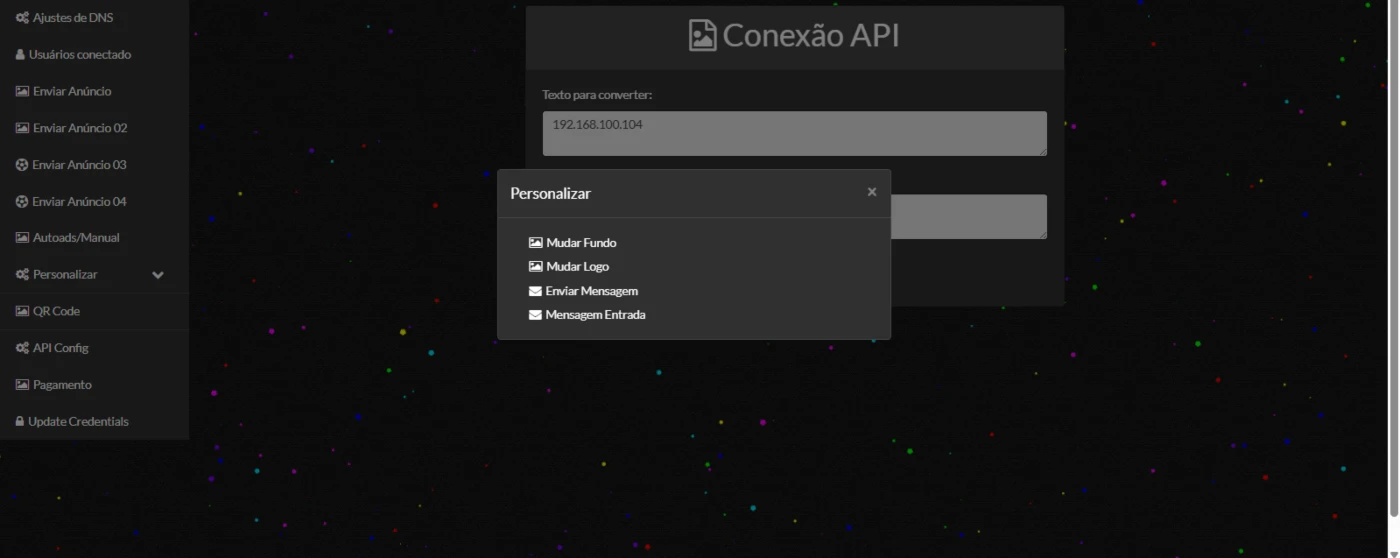The width and height of the screenshot is (1400, 558).
Task: Click the gears icon beside Ajustes de DNS
Action: click(22, 18)
